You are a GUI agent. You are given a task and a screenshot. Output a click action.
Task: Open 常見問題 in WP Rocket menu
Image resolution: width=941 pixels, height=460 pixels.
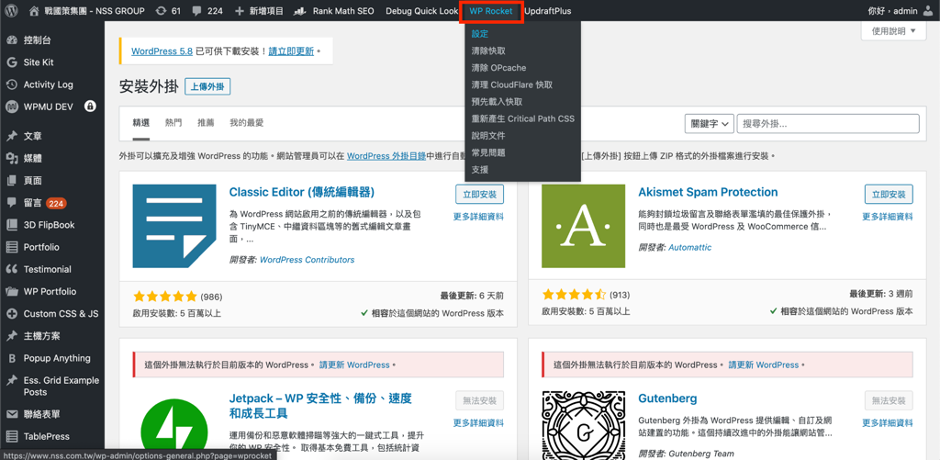[489, 153]
